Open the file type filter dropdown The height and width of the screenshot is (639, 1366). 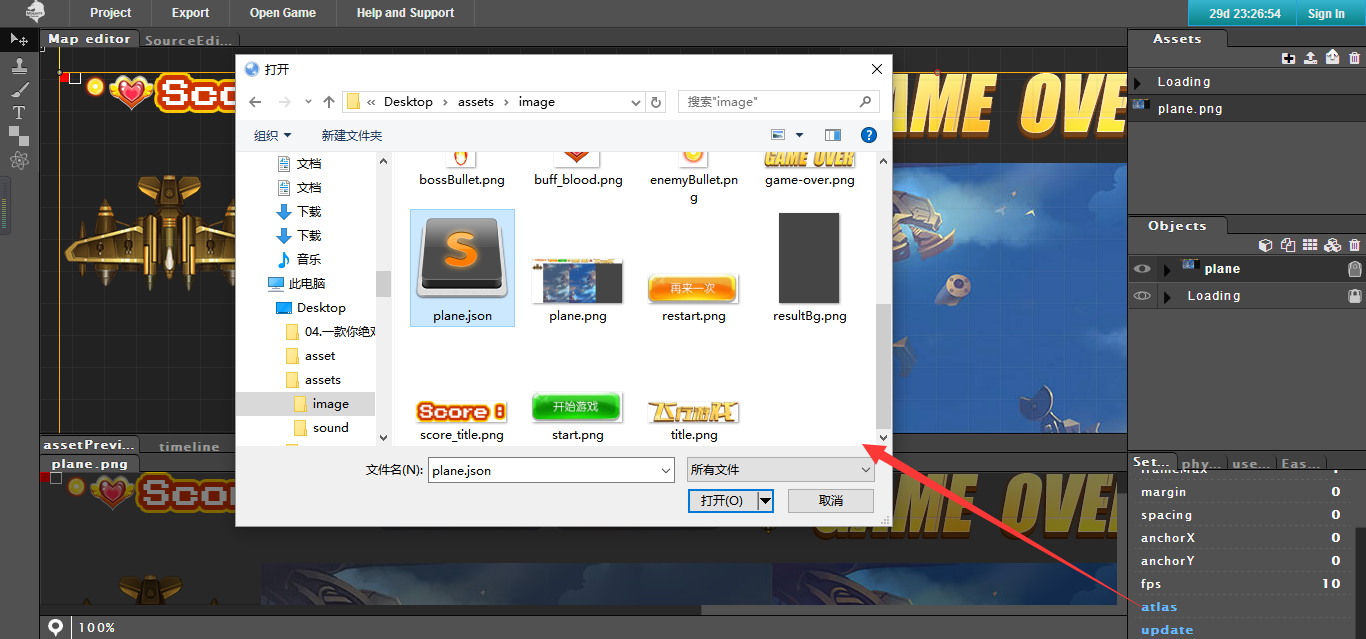(781, 470)
